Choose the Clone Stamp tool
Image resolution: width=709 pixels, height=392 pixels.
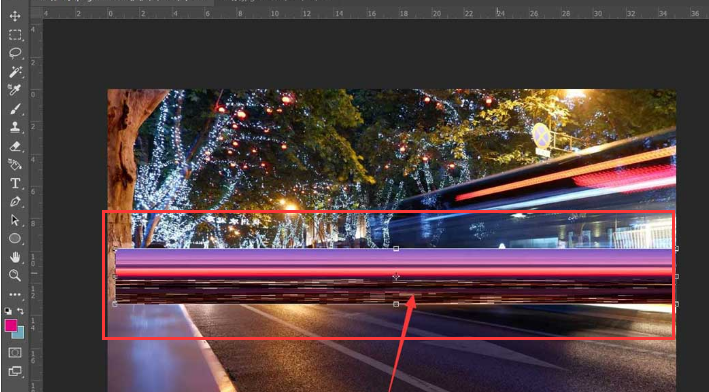click(x=15, y=128)
